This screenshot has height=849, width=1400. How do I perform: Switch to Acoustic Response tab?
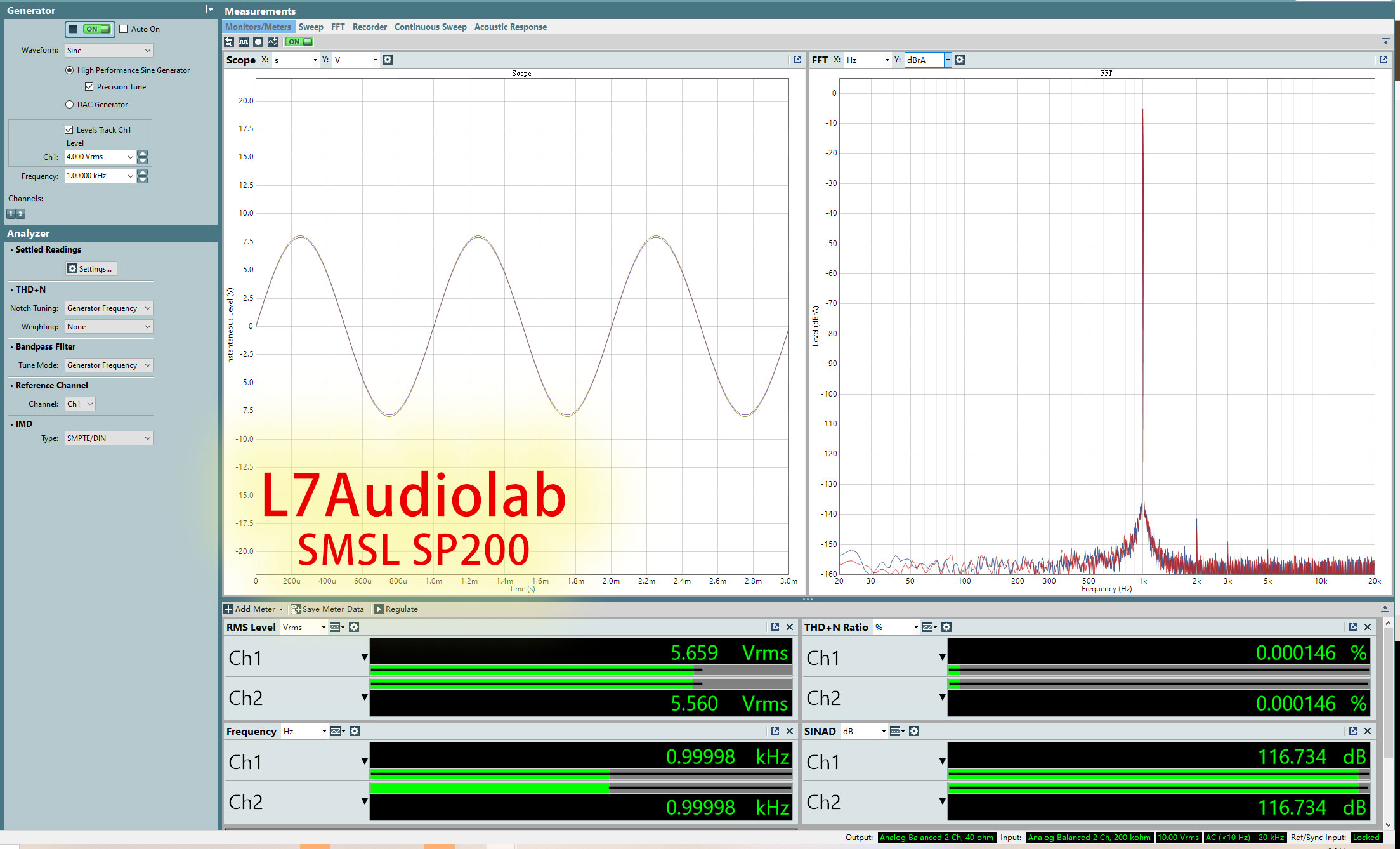[511, 27]
